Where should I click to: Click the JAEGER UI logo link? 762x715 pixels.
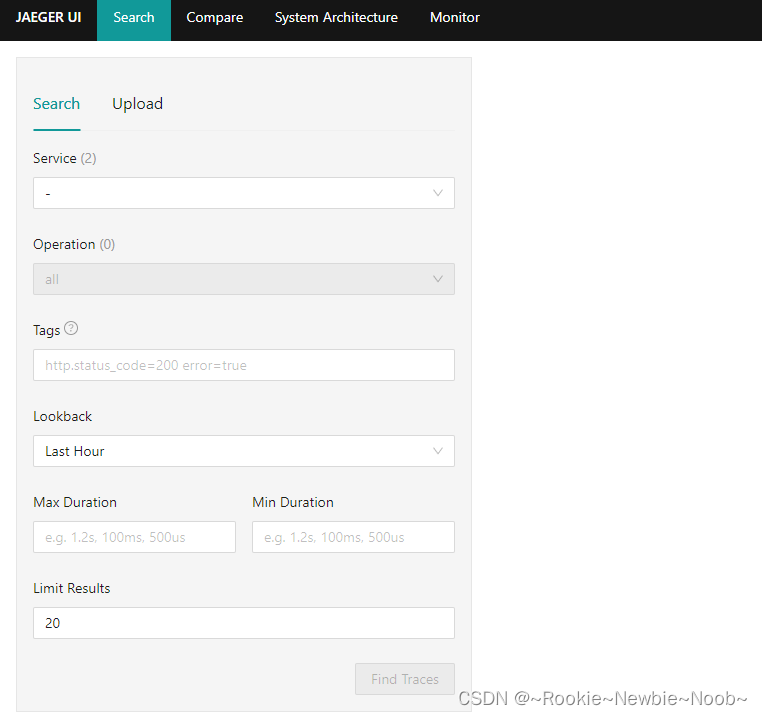click(x=48, y=17)
